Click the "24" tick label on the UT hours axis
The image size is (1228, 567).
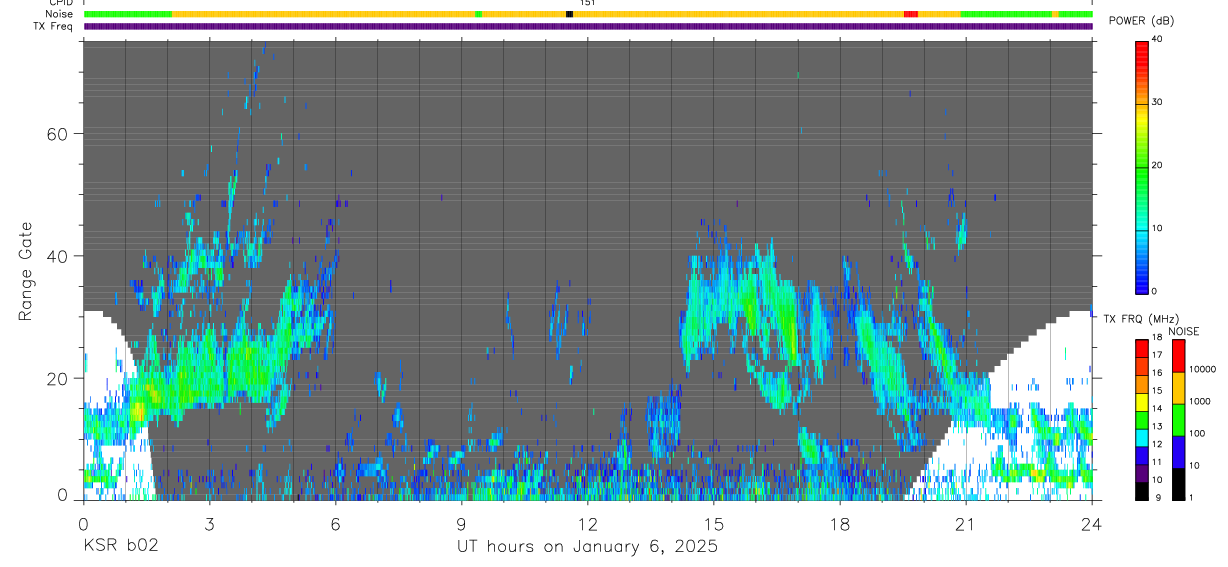point(1092,524)
